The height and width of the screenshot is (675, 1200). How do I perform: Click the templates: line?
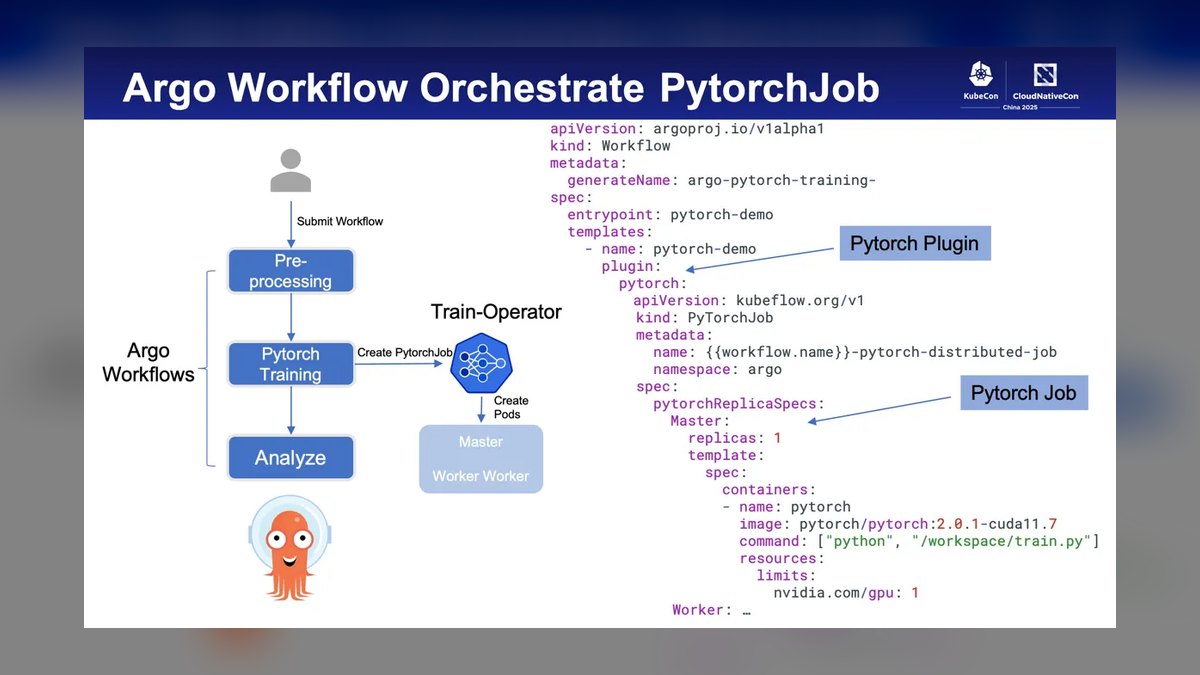tap(610, 231)
